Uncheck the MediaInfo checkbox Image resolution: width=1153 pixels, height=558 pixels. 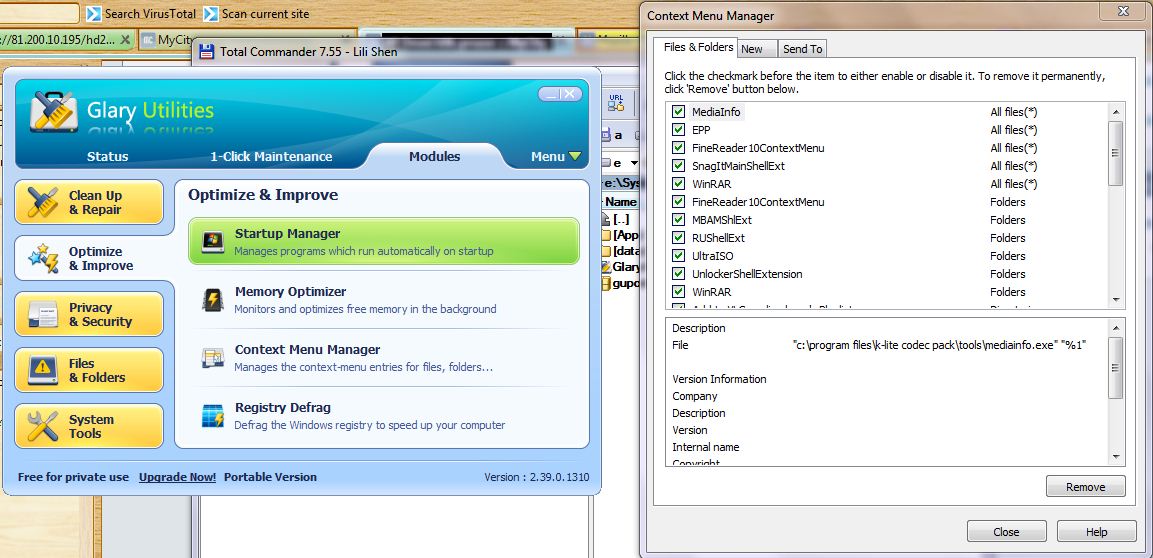tap(678, 112)
